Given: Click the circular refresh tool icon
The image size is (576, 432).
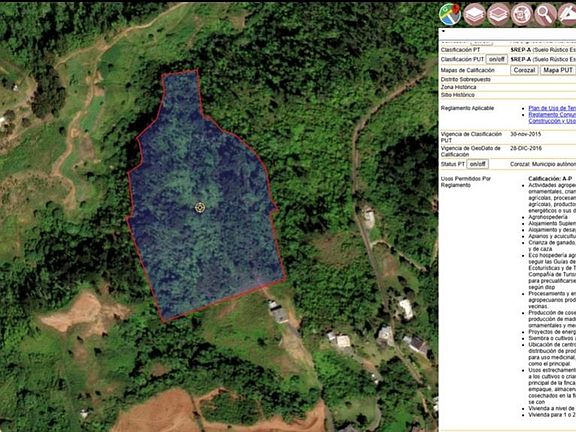Looking at the screenshot, I should click(x=522, y=14).
